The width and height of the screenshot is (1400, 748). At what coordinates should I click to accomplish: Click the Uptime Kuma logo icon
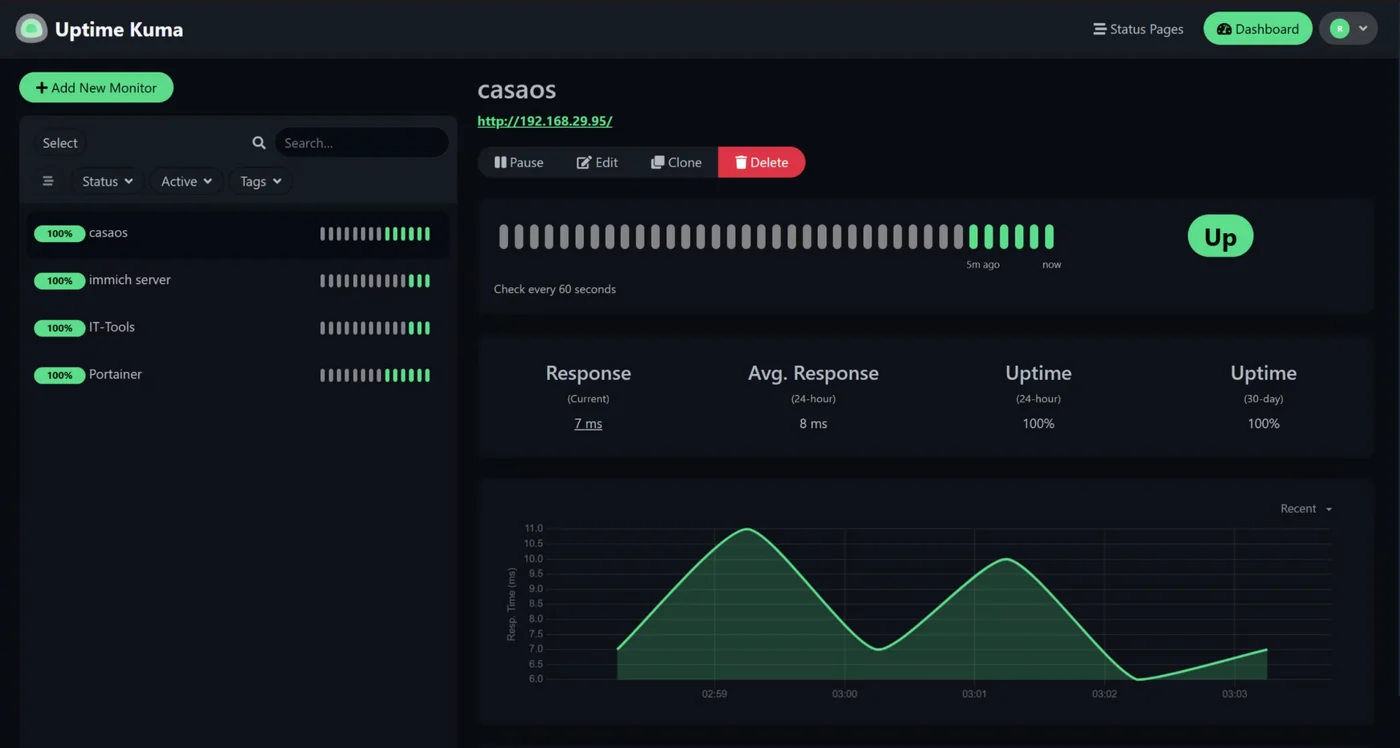[x=32, y=29]
